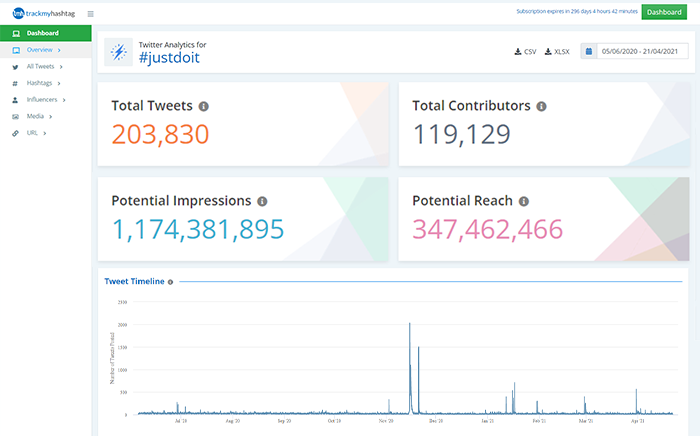This screenshot has width=700, height=436.
Task: Click the person icon beside Influencers
Action: coord(15,100)
